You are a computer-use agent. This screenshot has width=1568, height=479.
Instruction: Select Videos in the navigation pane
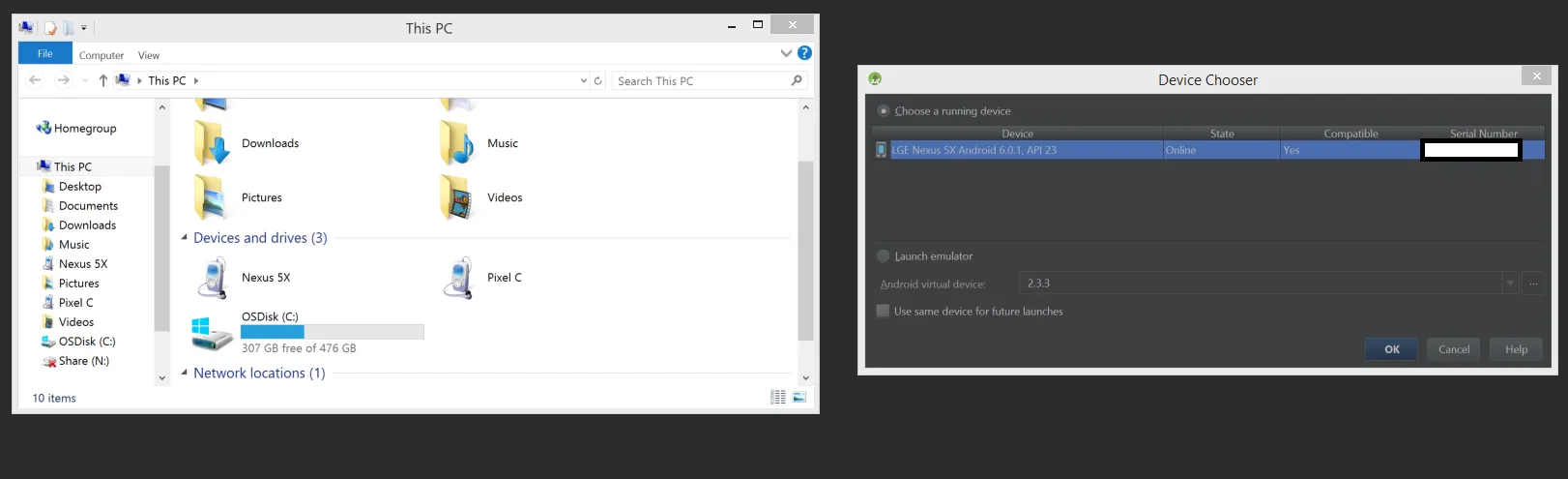pos(69,322)
